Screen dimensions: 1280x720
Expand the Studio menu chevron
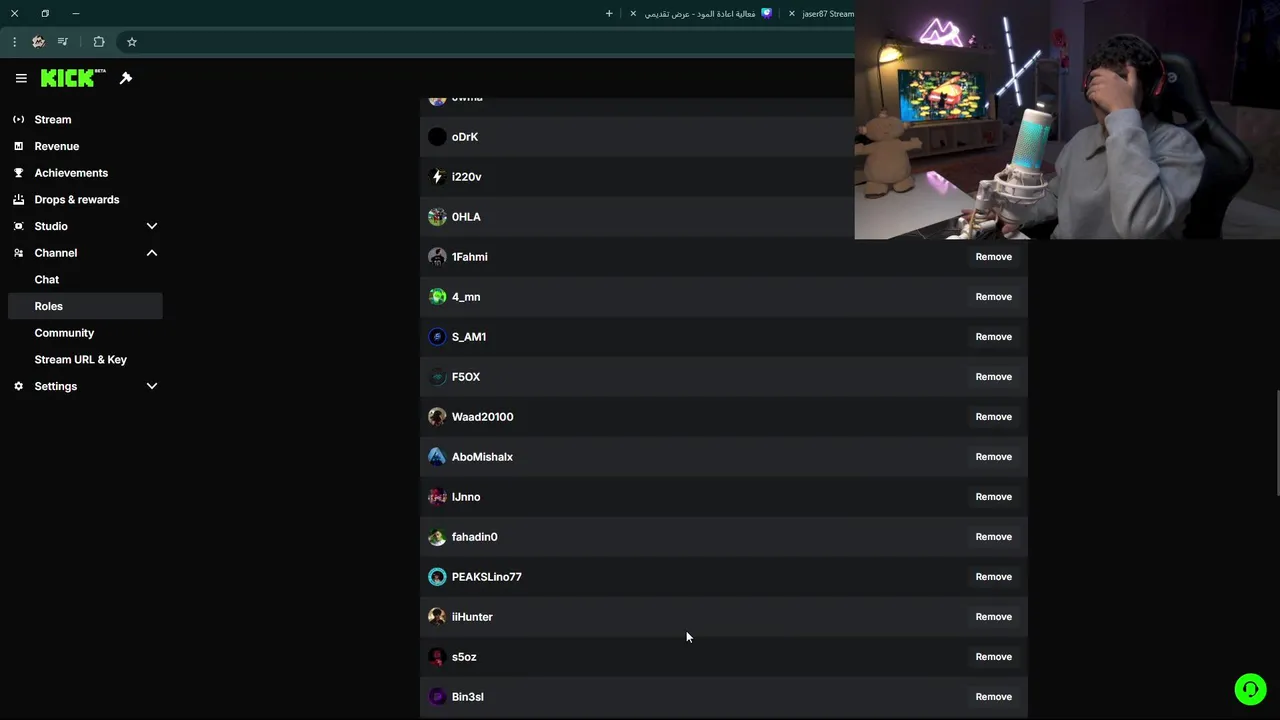pyautogui.click(x=152, y=226)
